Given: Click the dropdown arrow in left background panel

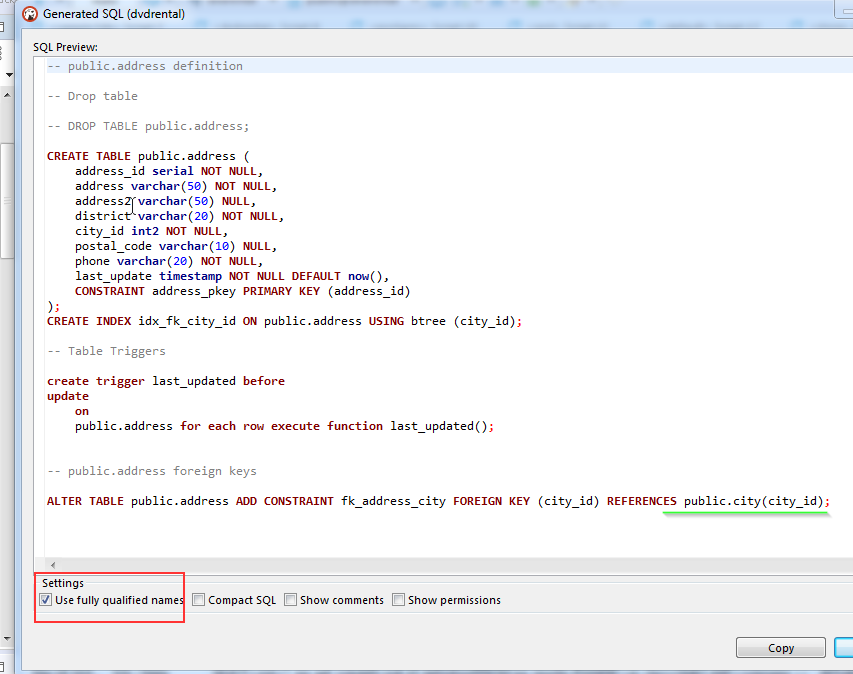Looking at the screenshot, I should click(9, 75).
